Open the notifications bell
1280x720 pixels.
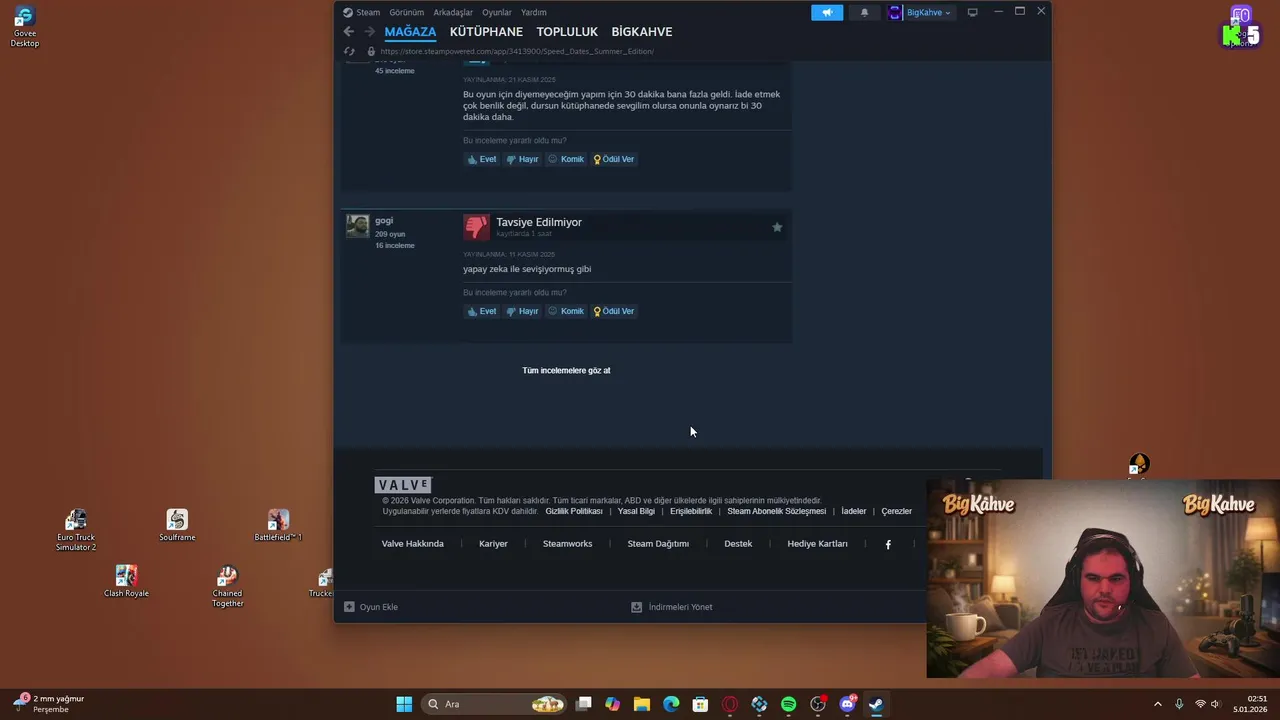pyautogui.click(x=865, y=12)
